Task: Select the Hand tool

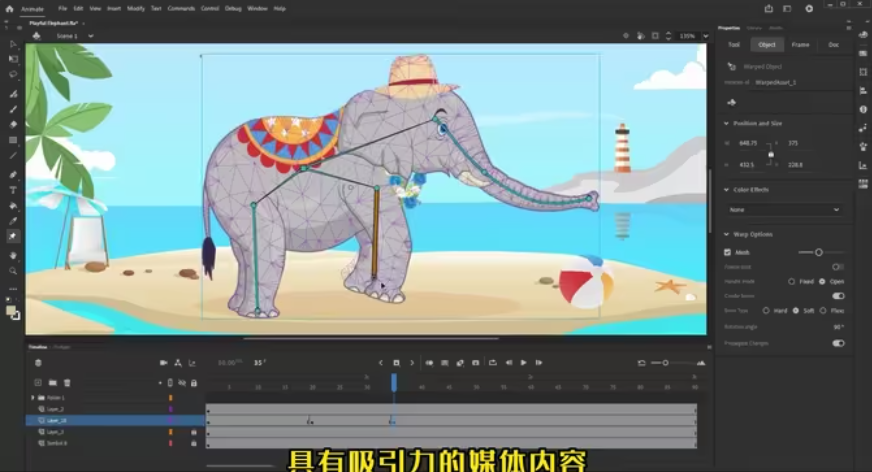Action: tap(13, 255)
